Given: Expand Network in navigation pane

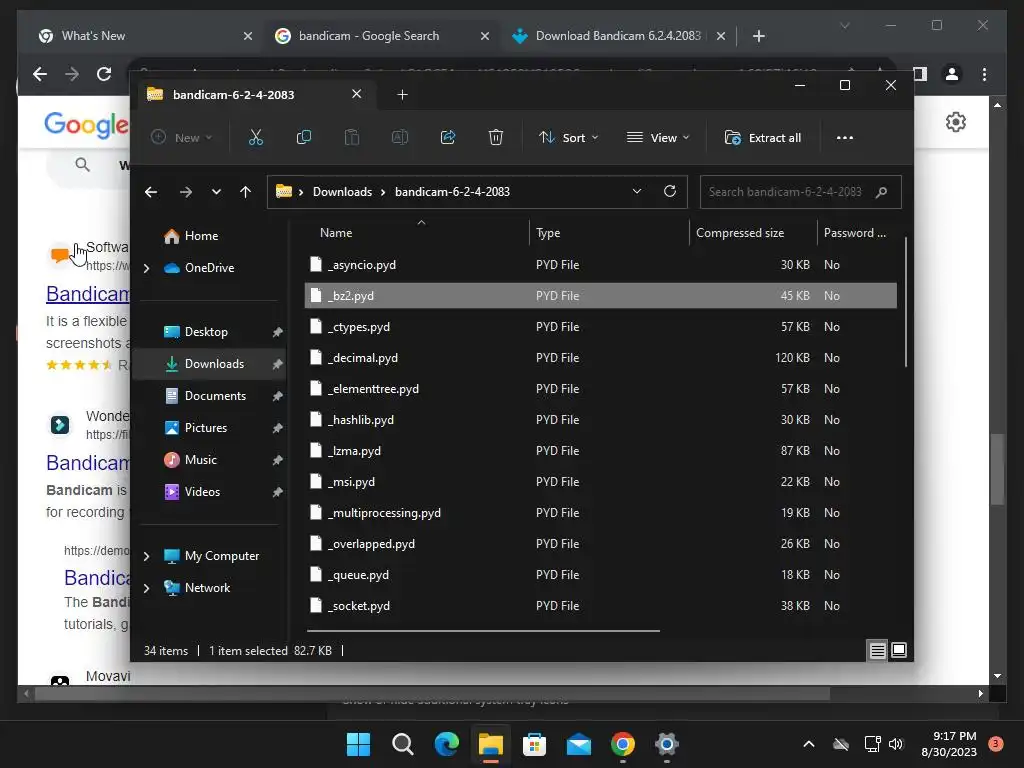Looking at the screenshot, I should (x=146, y=588).
